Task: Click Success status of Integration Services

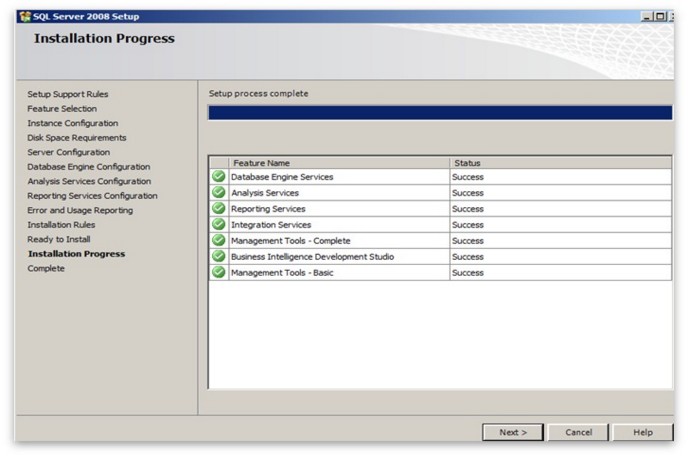Action: (x=468, y=225)
